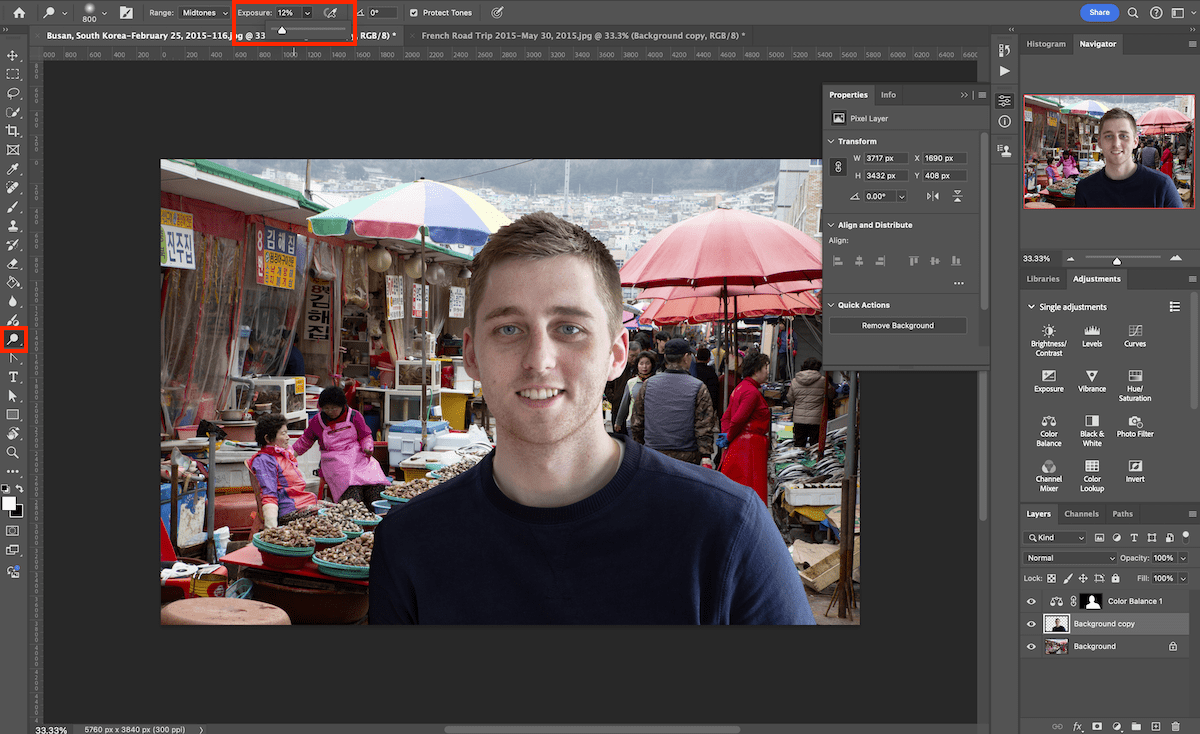The height and width of the screenshot is (734, 1200).
Task: Open the Range Midtones dropdown
Action: pos(203,13)
